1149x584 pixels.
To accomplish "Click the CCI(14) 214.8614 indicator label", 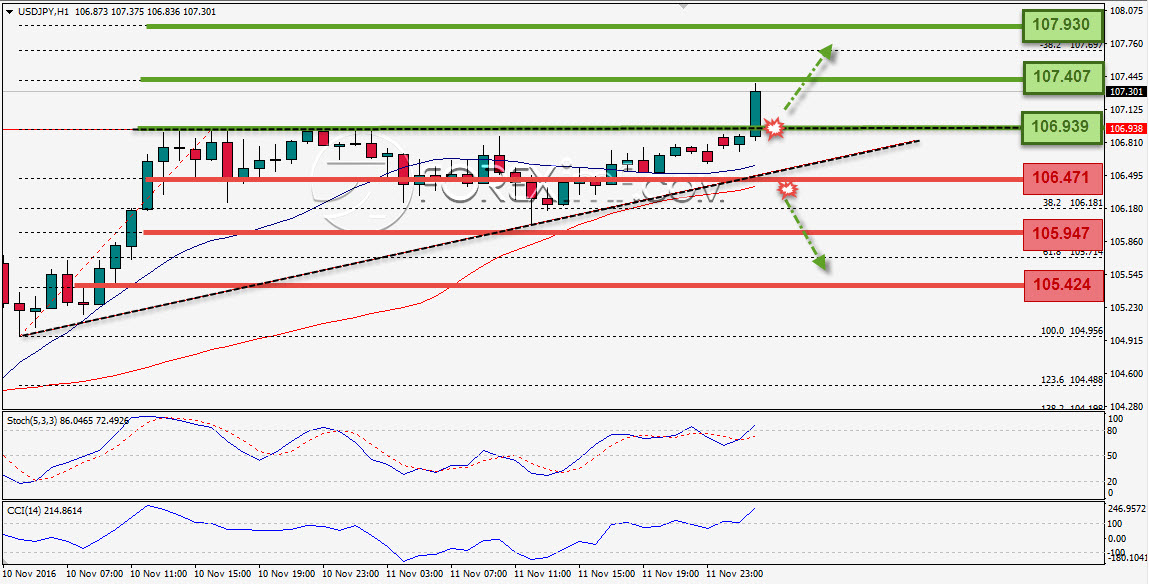I will pos(44,510).
